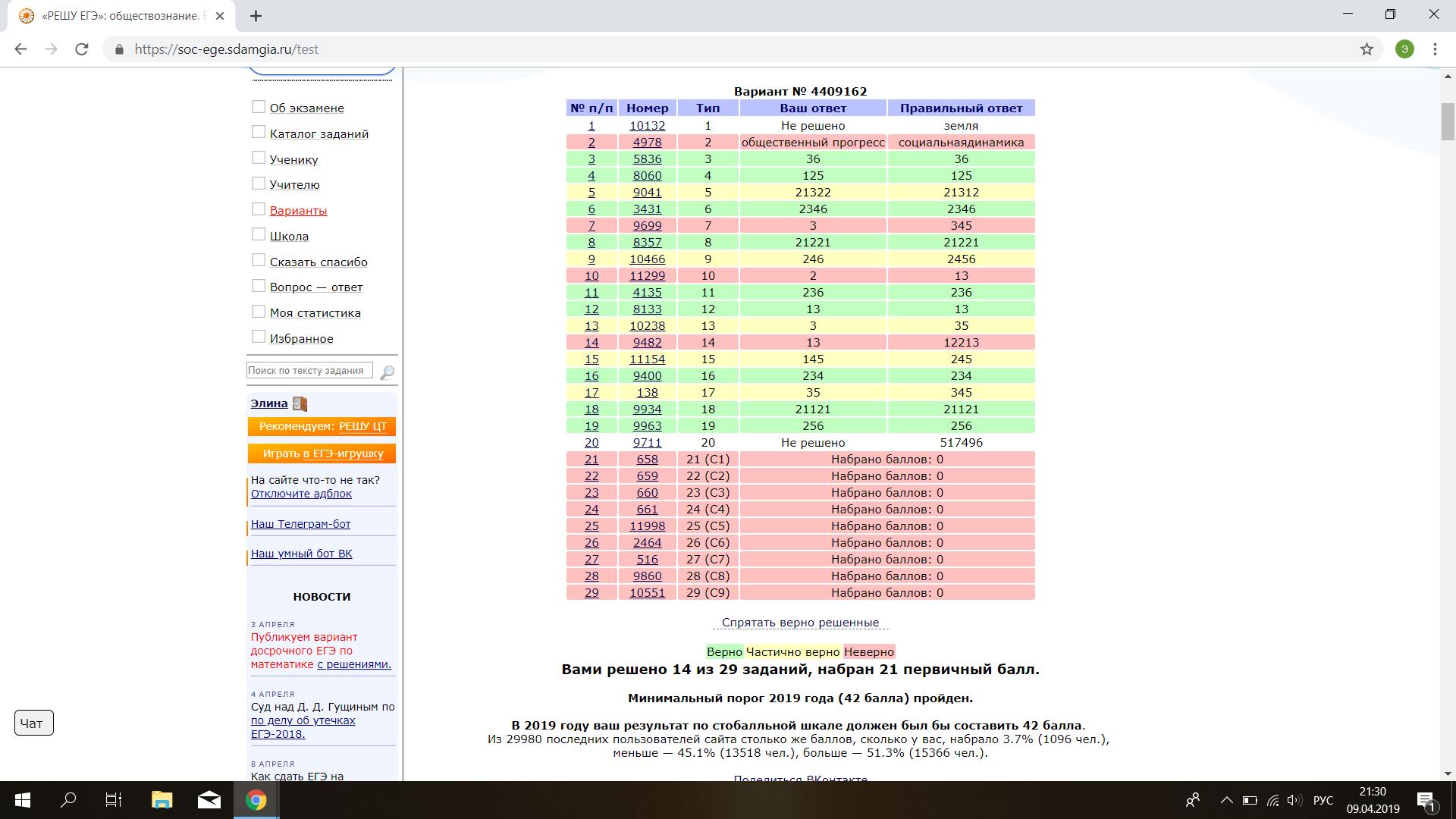Toggle the checkbox beside Школа

(x=259, y=234)
